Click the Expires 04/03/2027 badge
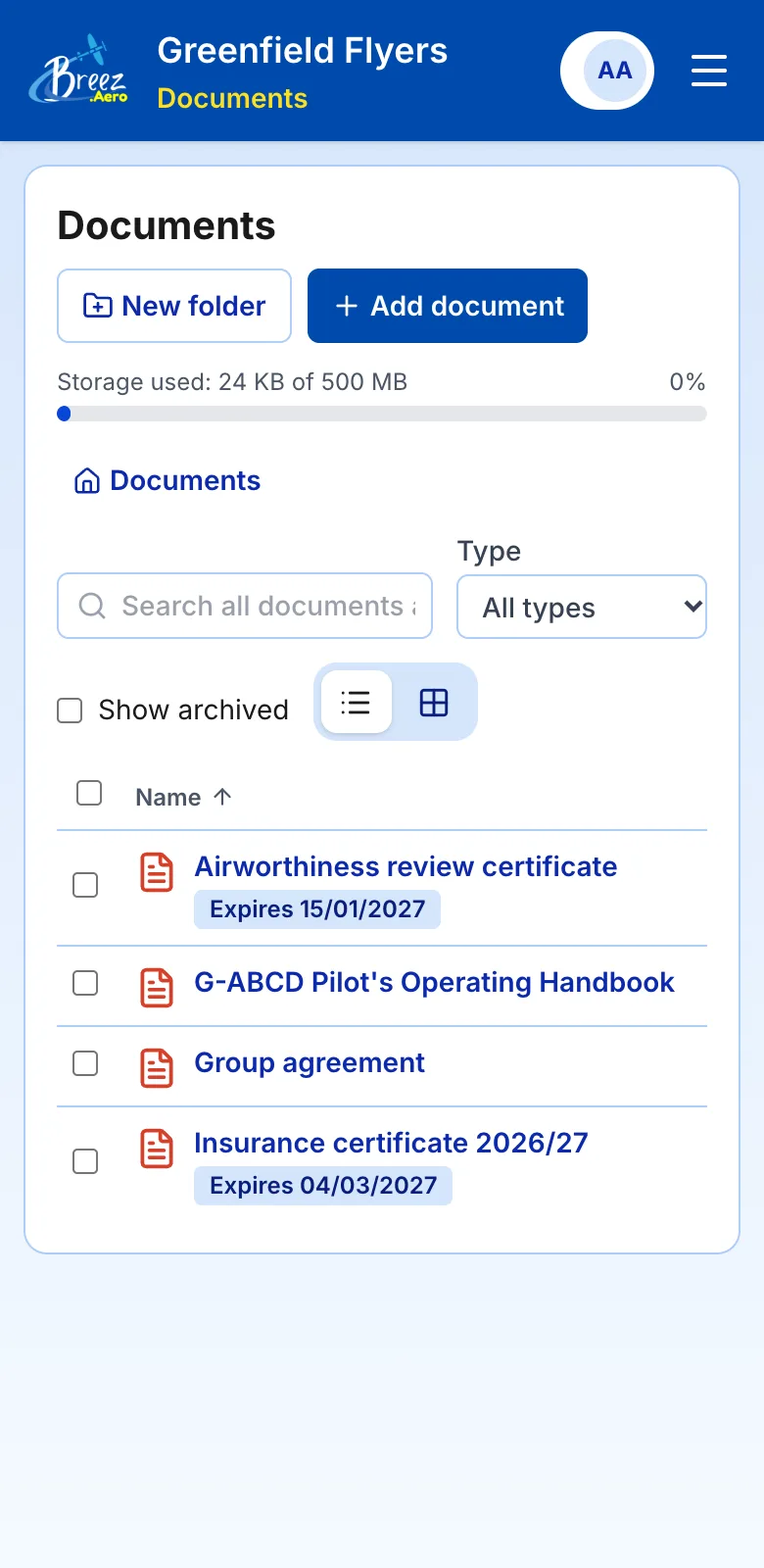The width and height of the screenshot is (764, 1568). tap(323, 1186)
